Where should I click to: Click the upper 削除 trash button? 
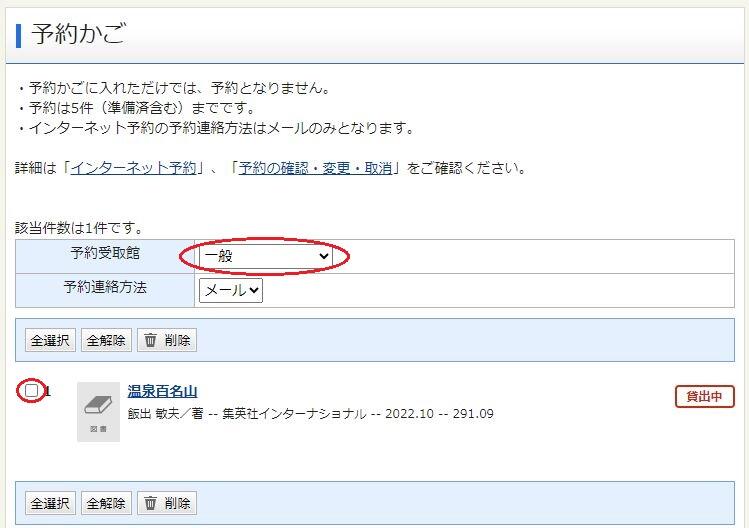167,340
